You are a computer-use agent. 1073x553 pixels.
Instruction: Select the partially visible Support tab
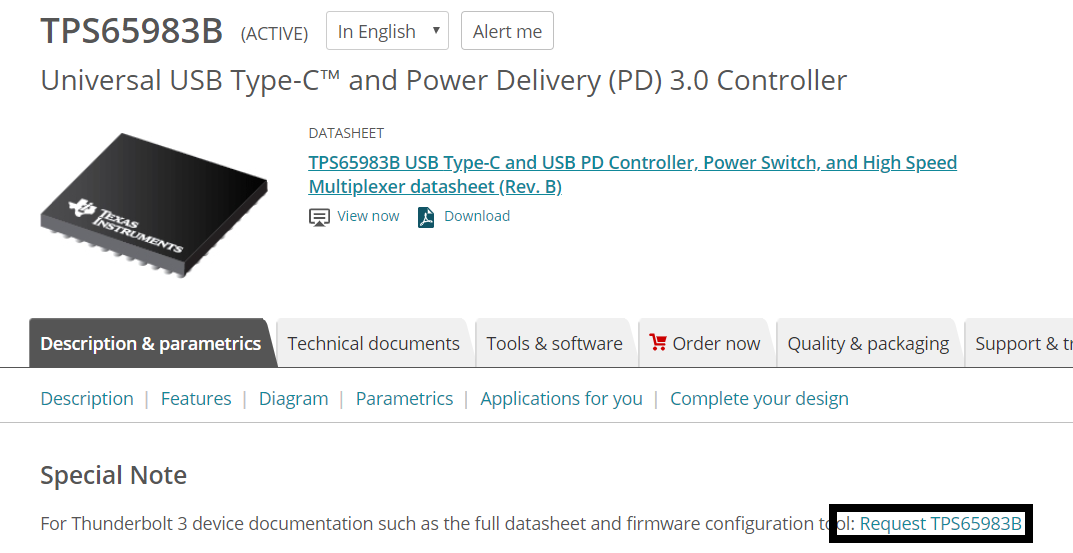[1019, 343]
